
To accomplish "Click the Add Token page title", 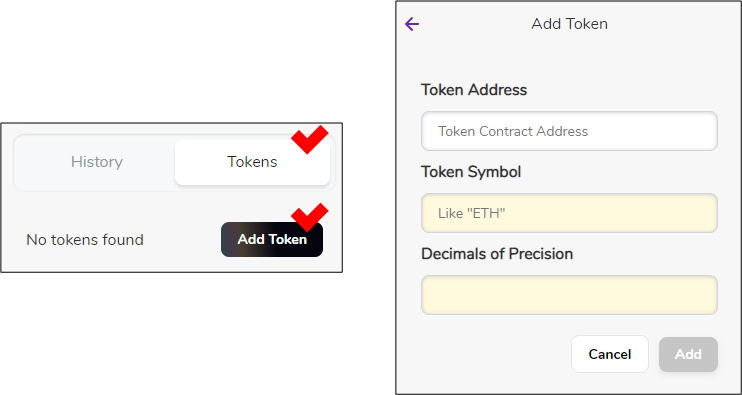I will tap(569, 24).
